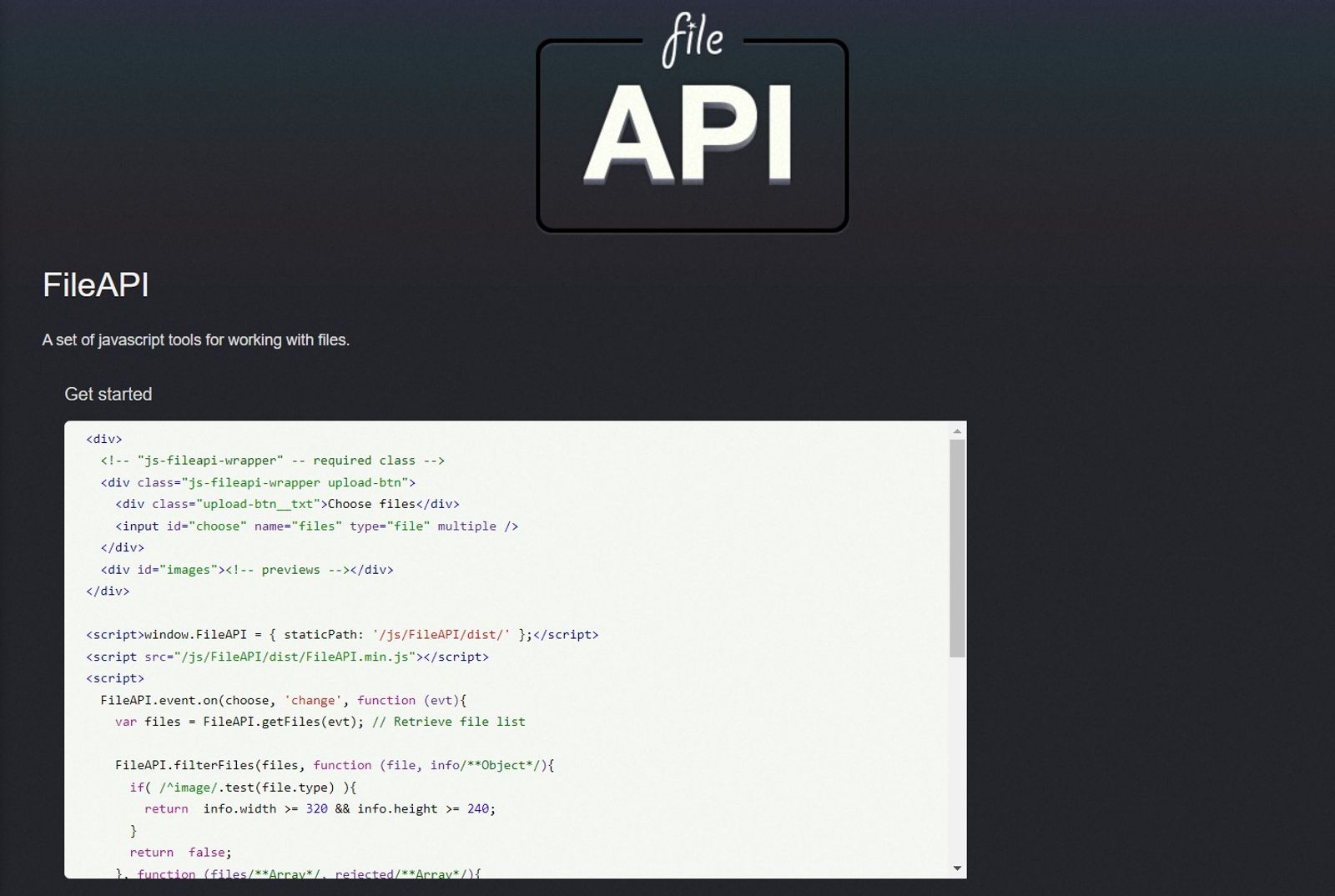Click the 'return info.width >= 320' line

[320, 809]
